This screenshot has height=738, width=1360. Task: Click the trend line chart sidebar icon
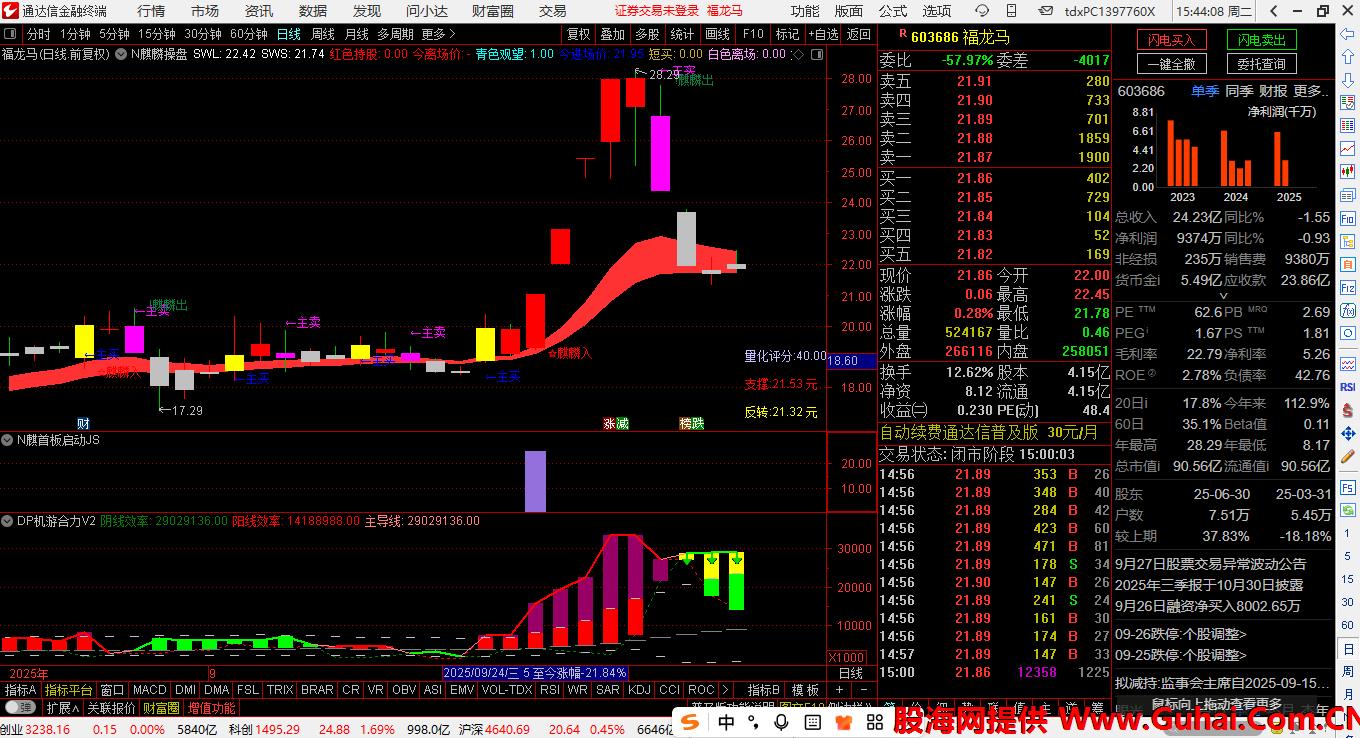(x=1347, y=150)
